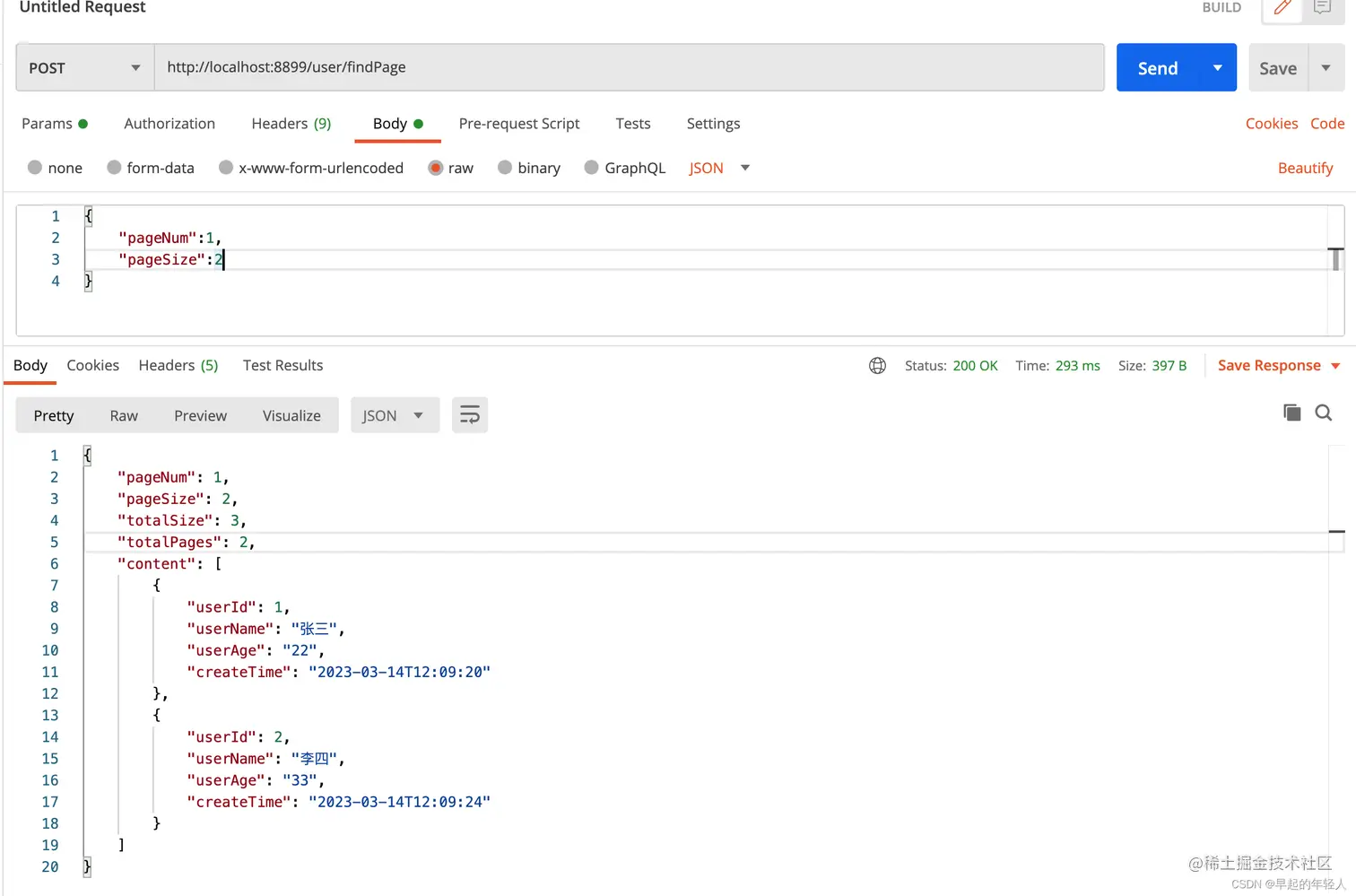
Task: Switch response view to Visualize
Action: coord(291,415)
